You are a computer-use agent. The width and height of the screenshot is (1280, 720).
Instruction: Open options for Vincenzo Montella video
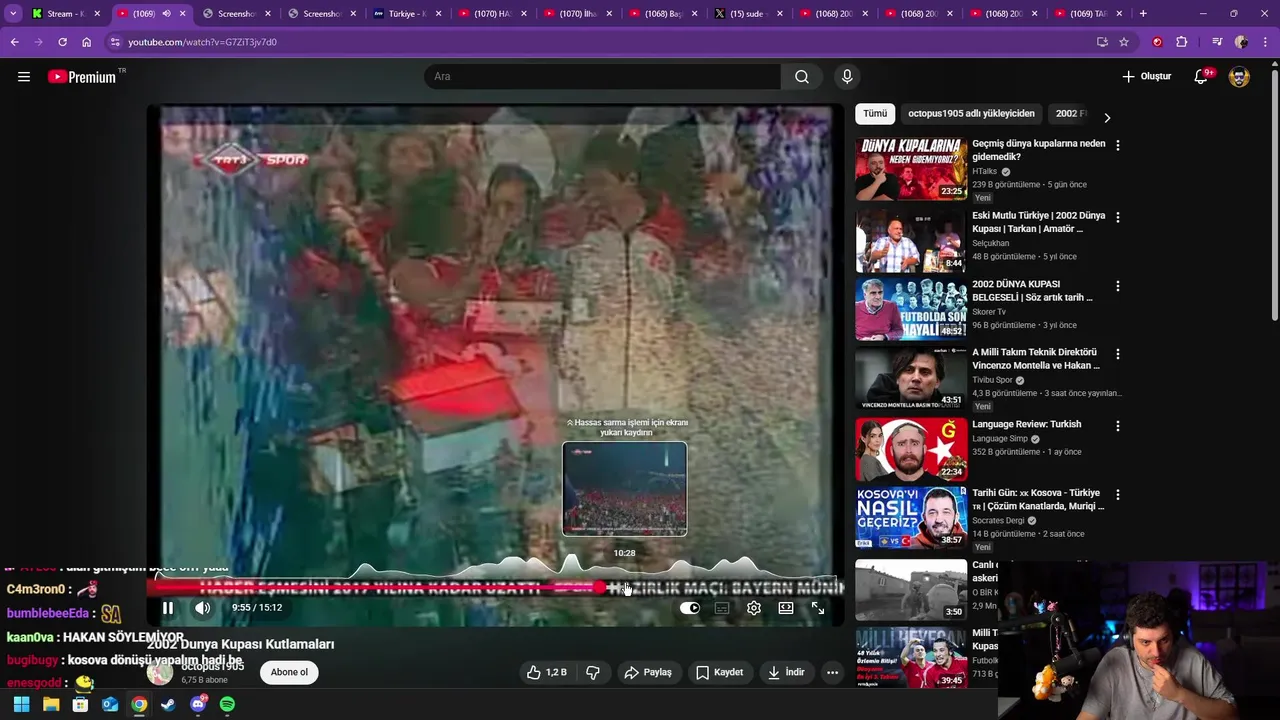coord(1118,354)
